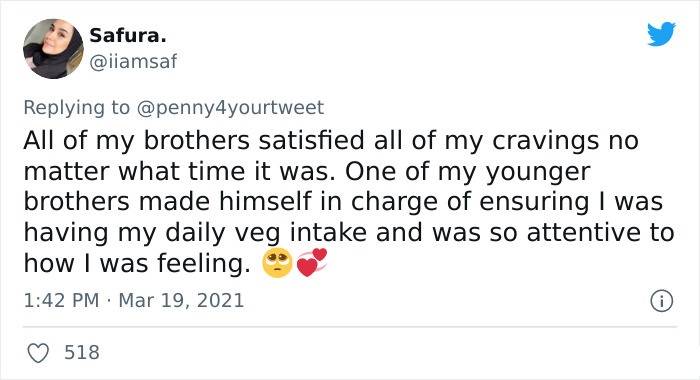Viewport: 700px width, 380px height.
Task: Click the revolving hearts emoji
Action: pos(312,262)
